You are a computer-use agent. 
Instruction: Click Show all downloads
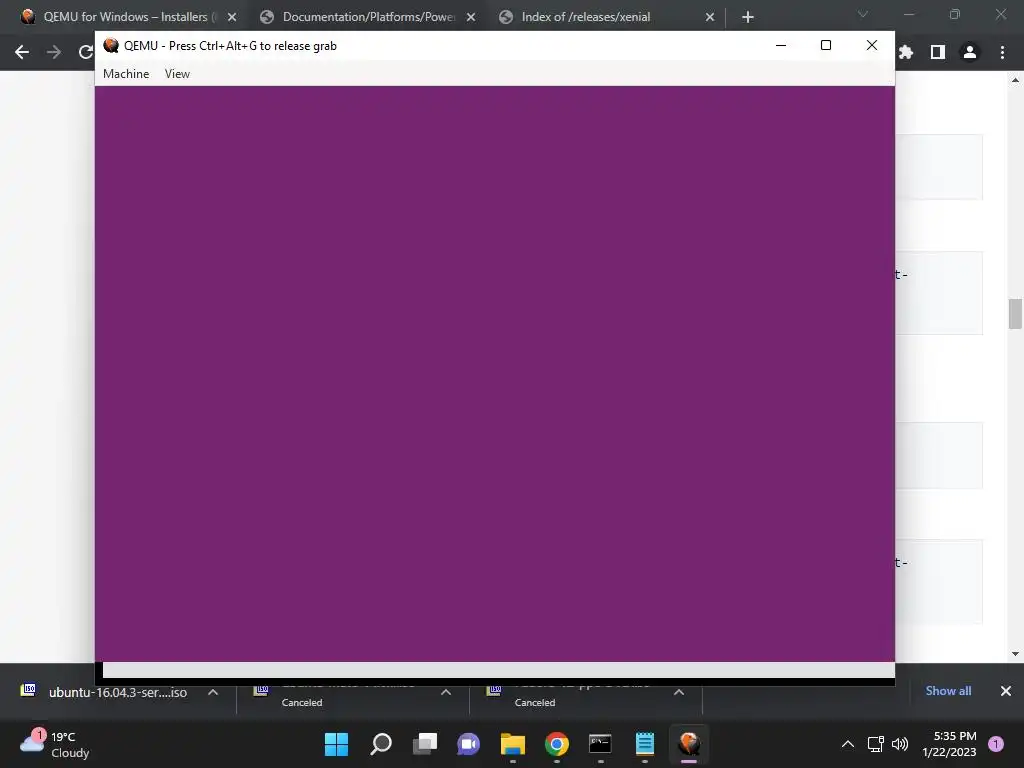[x=948, y=691]
